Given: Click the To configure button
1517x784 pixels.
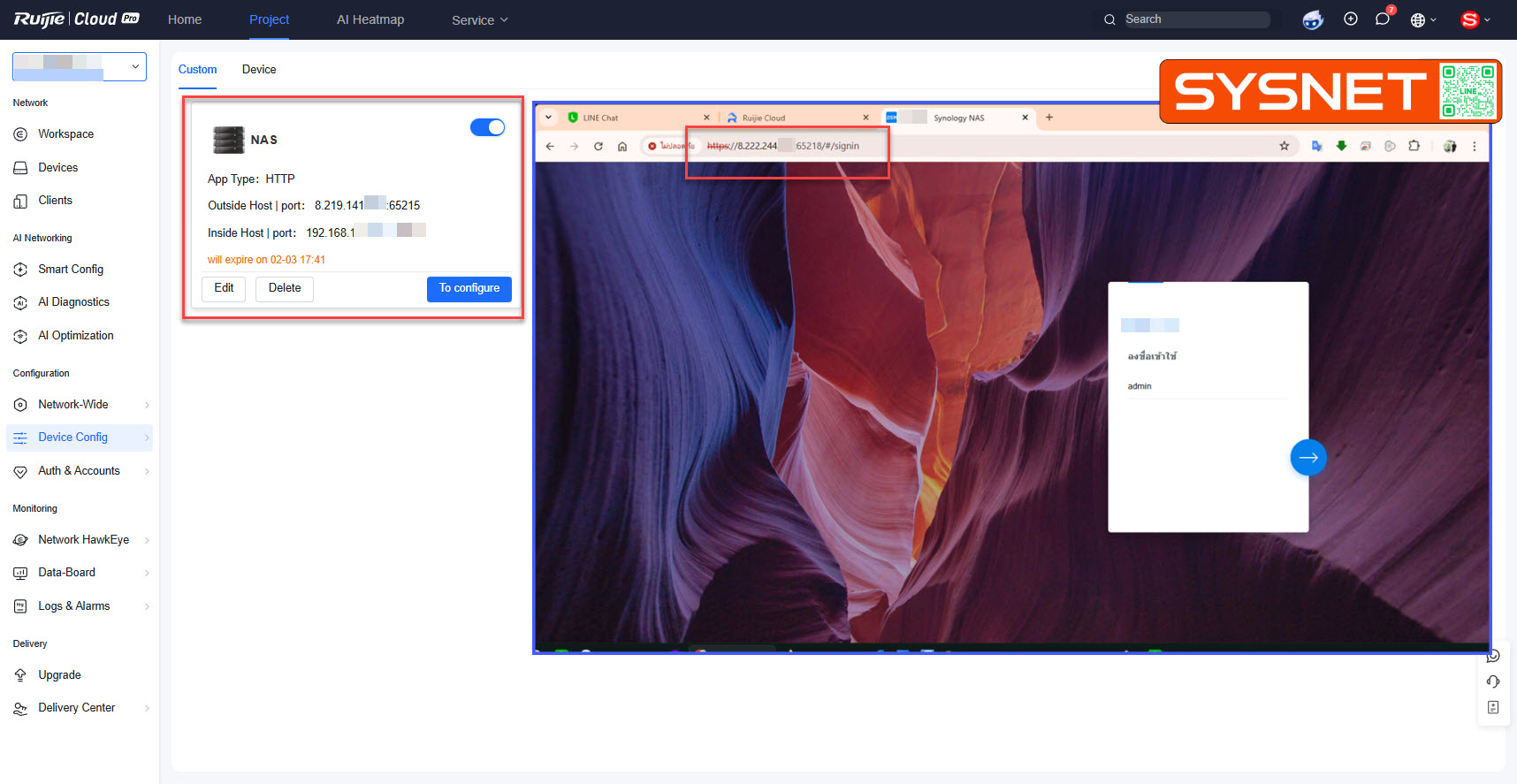Looking at the screenshot, I should click(469, 289).
